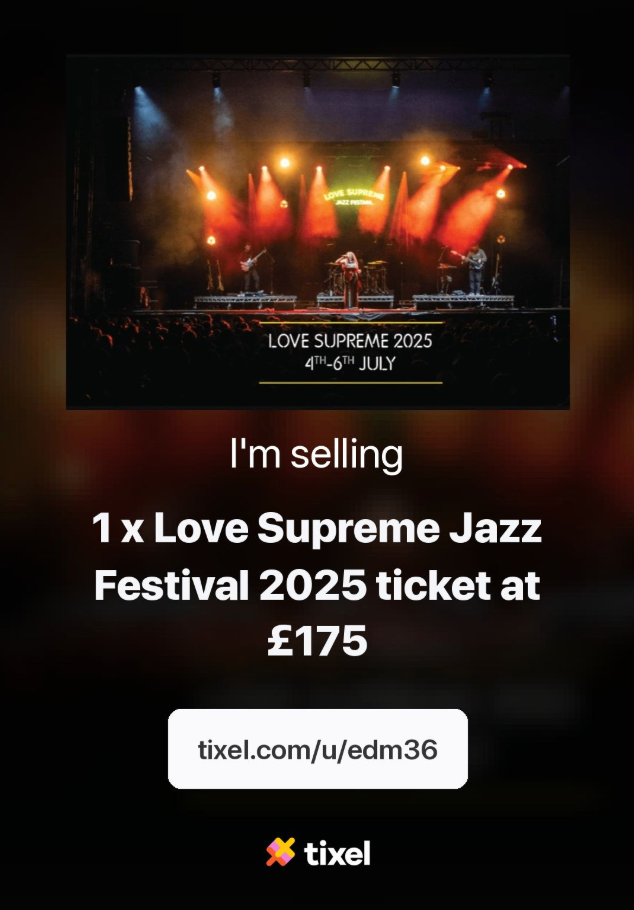This screenshot has width=634, height=910.
Task: Click the tixel wordmark at the bottom
Action: coord(337,853)
